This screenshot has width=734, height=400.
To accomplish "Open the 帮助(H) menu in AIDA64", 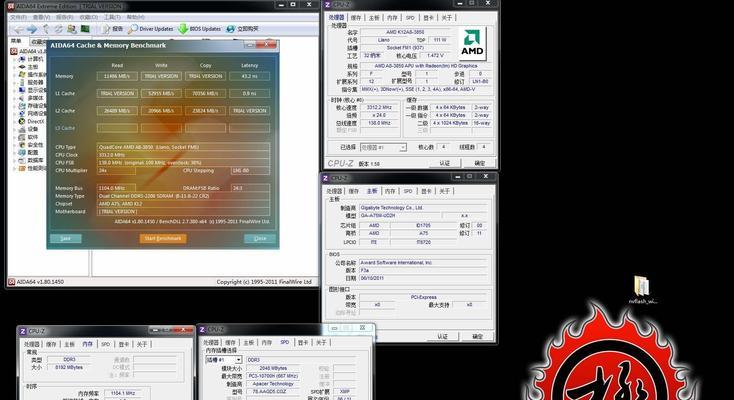I will point(135,17).
